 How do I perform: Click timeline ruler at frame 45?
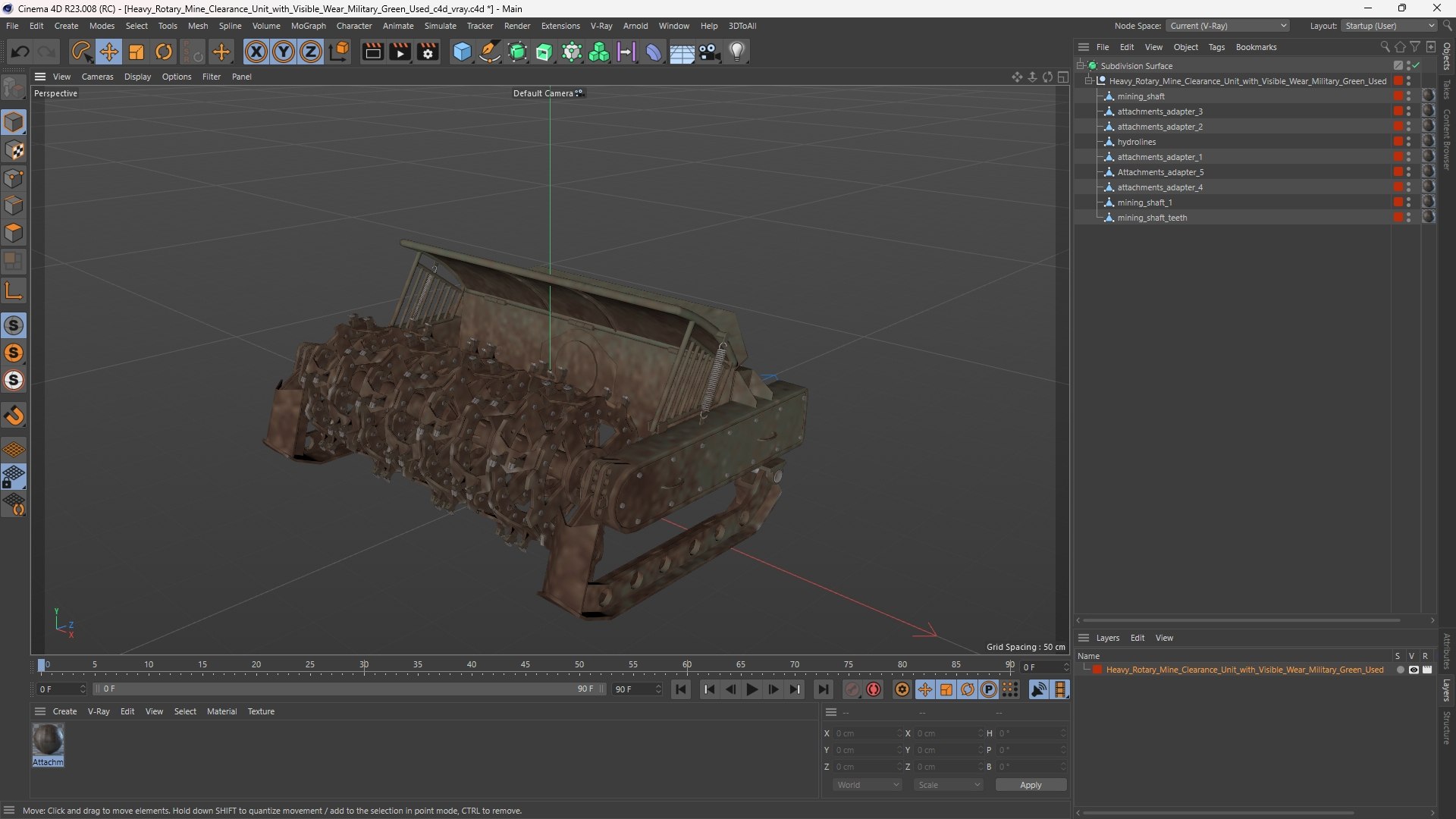pyautogui.click(x=525, y=665)
